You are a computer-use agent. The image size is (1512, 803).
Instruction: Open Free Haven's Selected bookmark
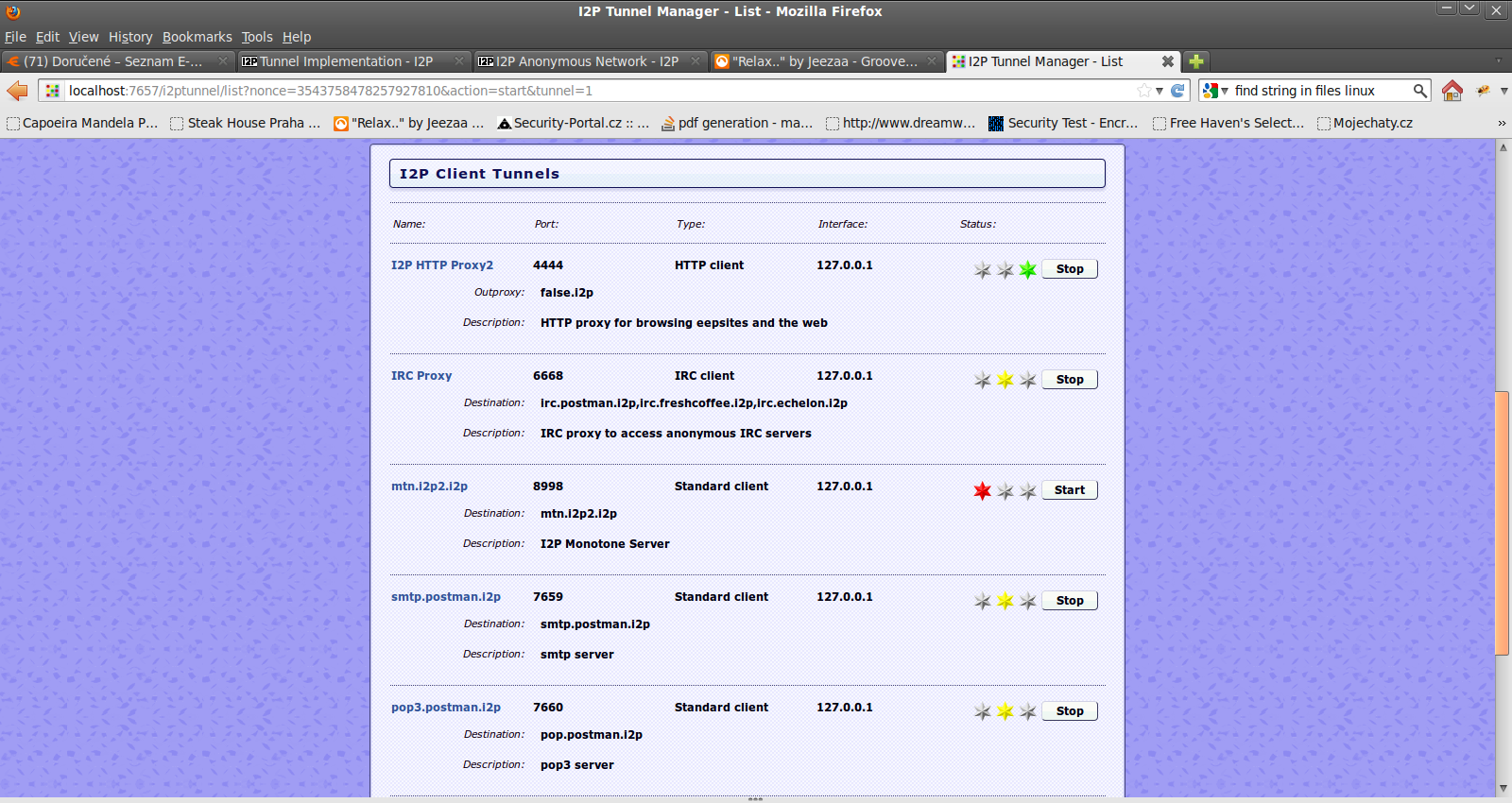click(x=1228, y=123)
